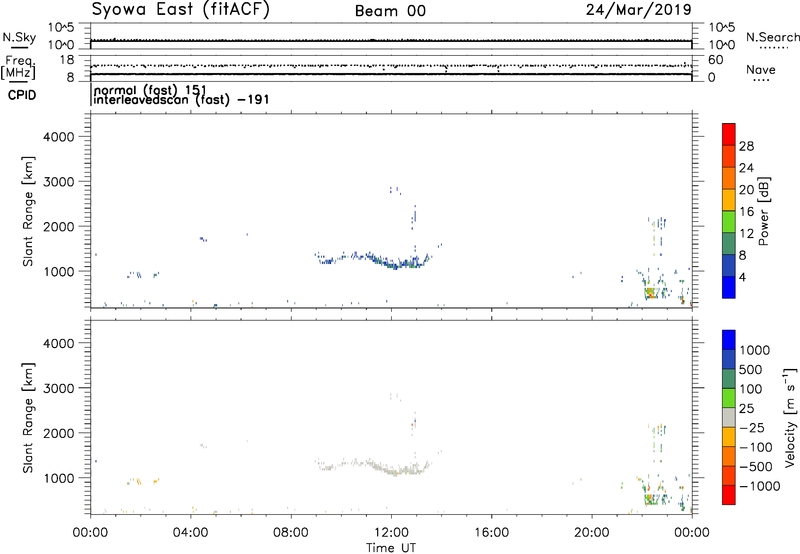Click the "04:00" time tick label
Image resolution: width=800 pixels, height=554 pixels.
pyautogui.click(x=190, y=533)
